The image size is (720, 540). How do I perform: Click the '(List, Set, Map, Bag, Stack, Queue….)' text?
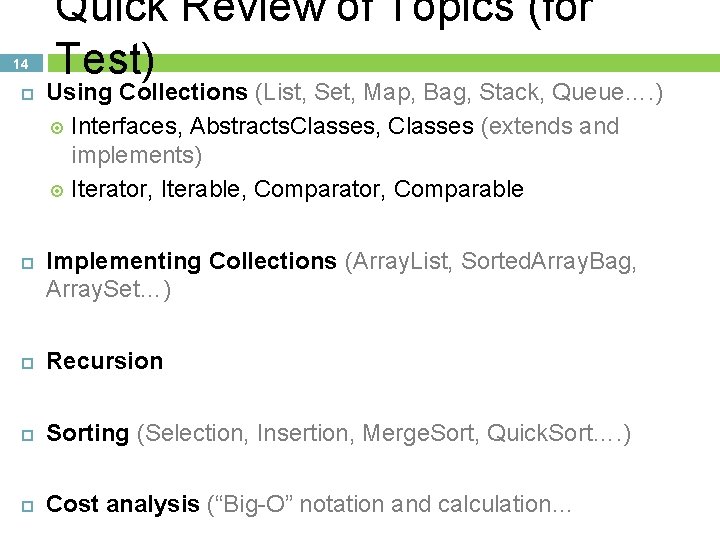[x=459, y=93]
